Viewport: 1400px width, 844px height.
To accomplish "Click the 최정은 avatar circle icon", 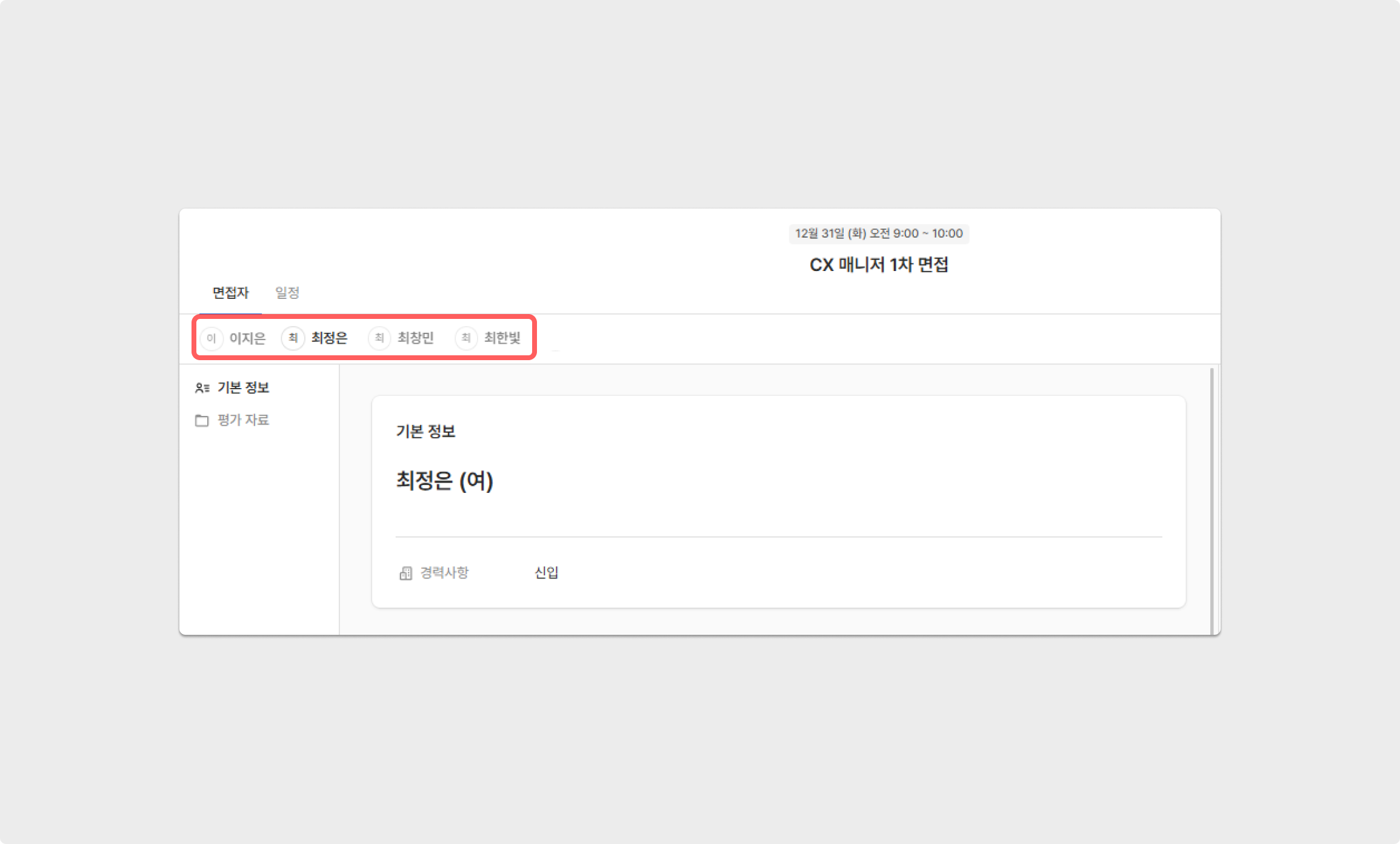I will pos(293,338).
